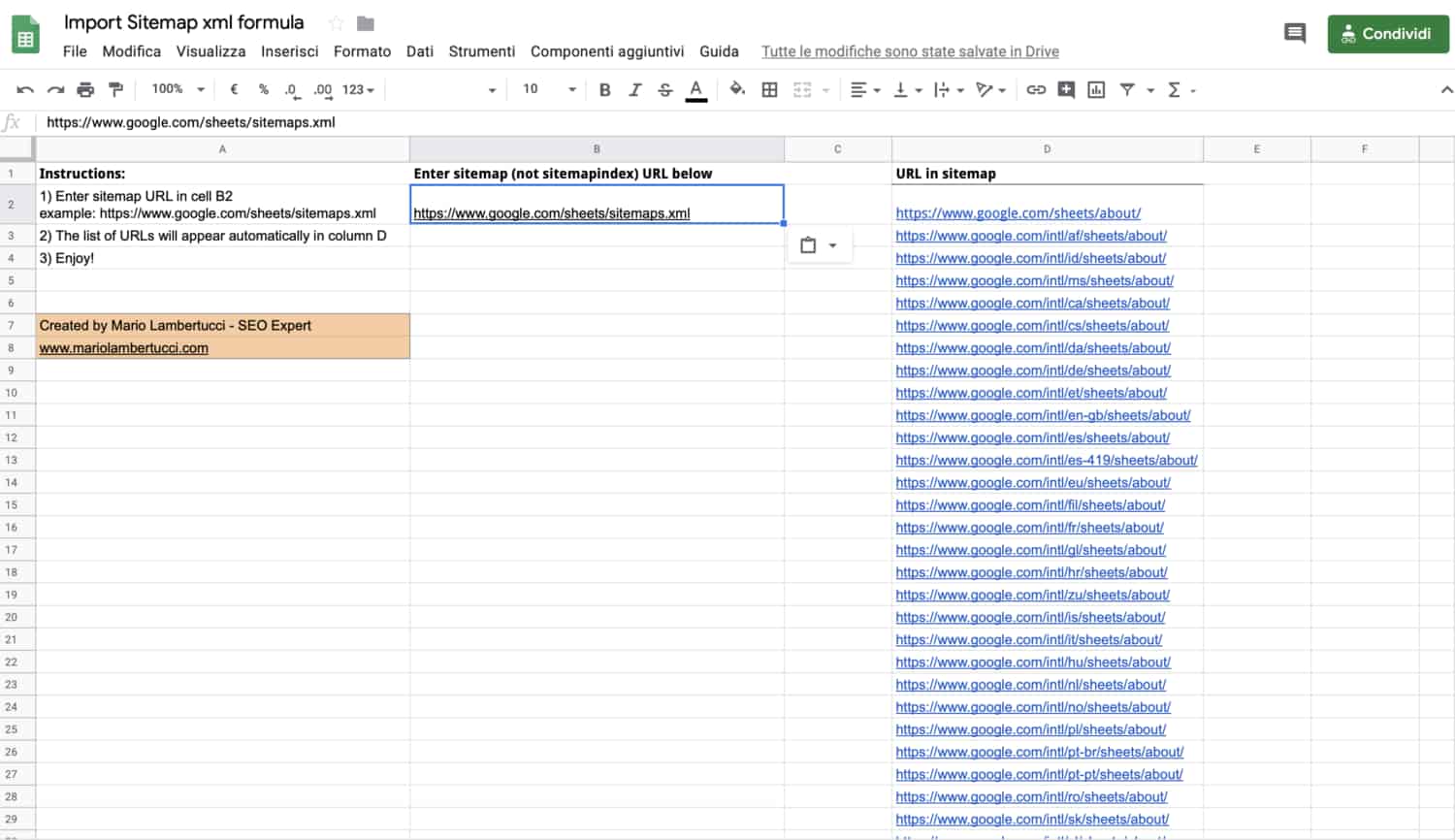Open the text rotation dropdown

[x=990, y=89]
